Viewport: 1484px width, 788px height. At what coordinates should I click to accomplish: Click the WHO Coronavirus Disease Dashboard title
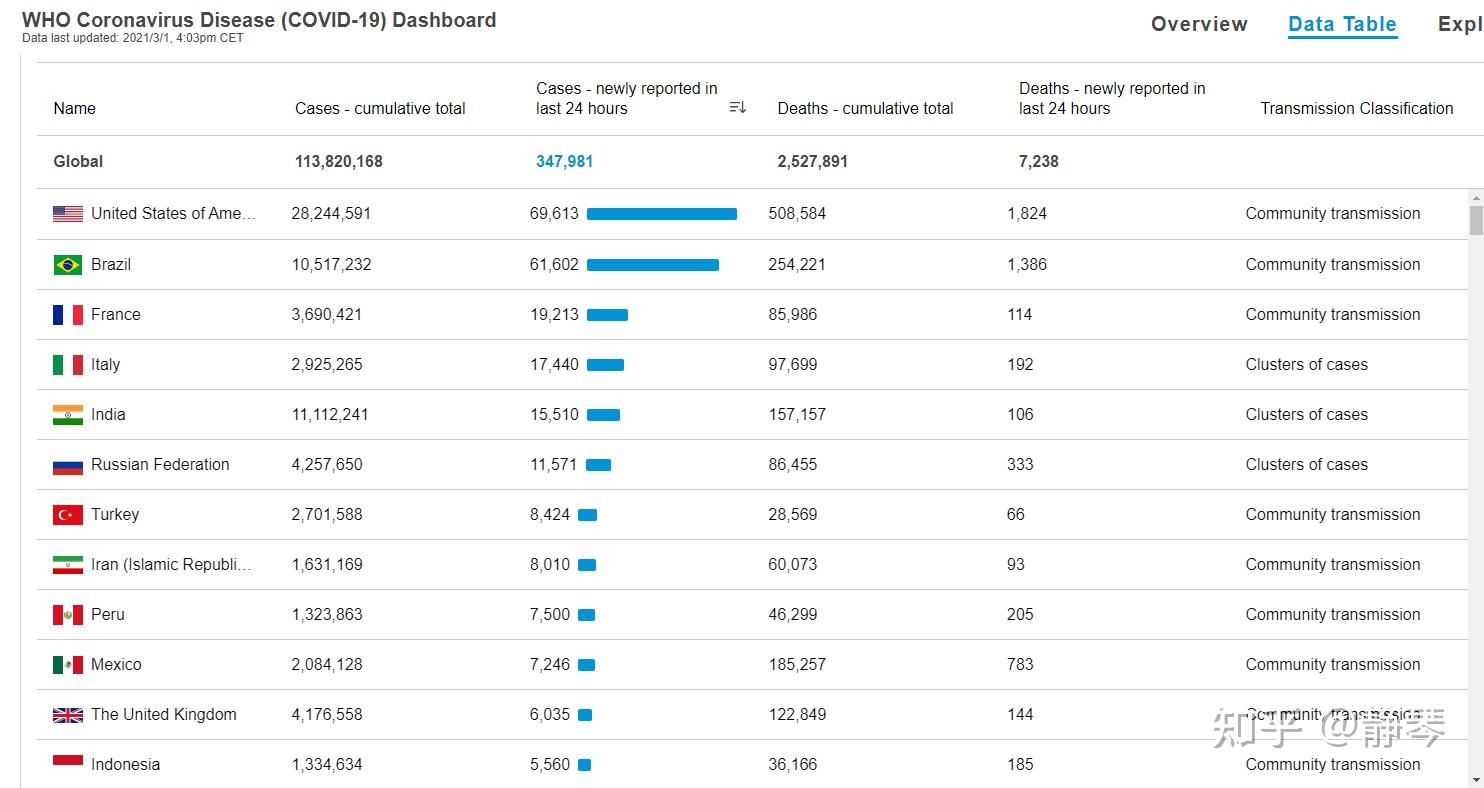[259, 20]
